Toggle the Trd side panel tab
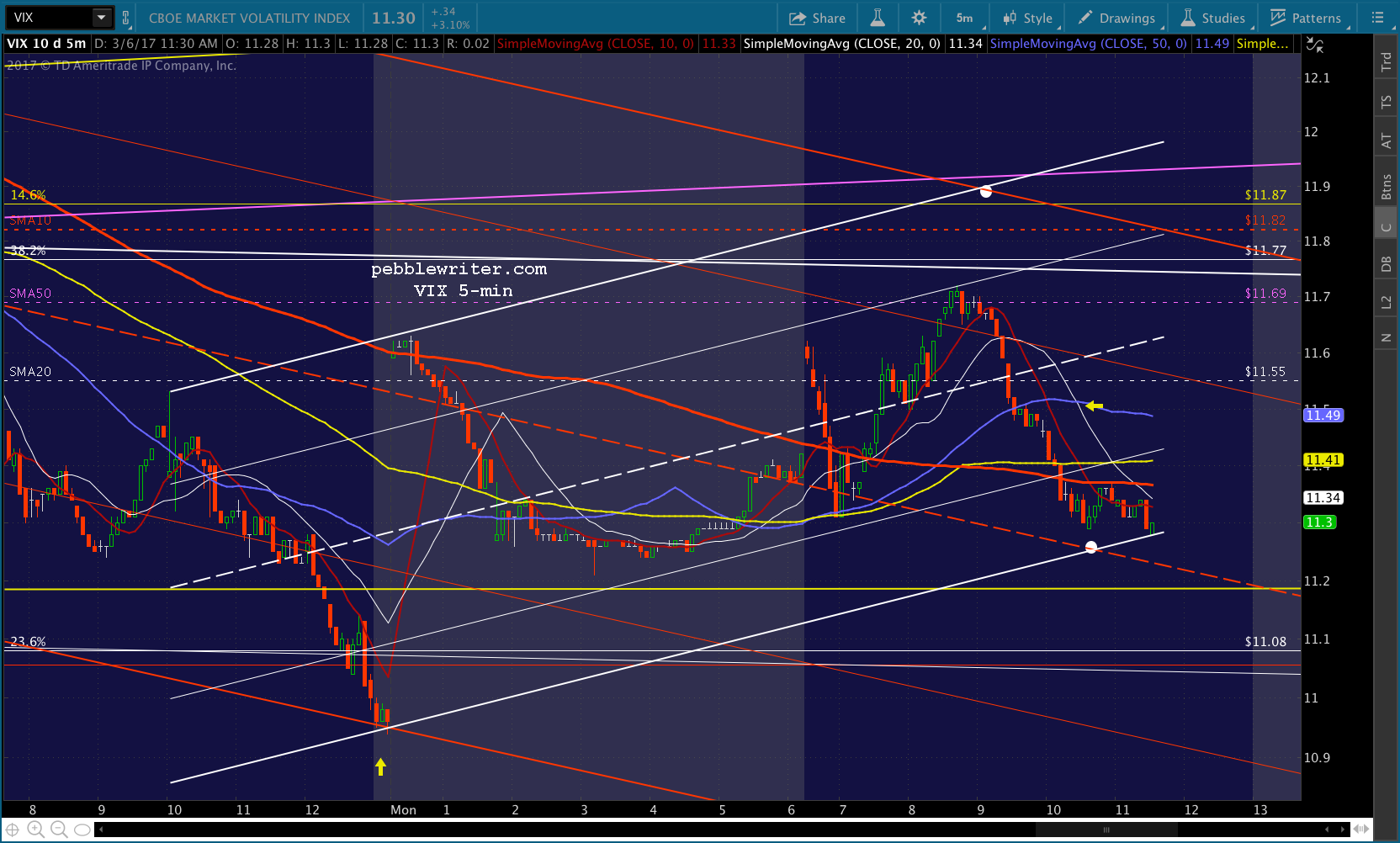The image size is (1400, 843). pyautogui.click(x=1386, y=61)
